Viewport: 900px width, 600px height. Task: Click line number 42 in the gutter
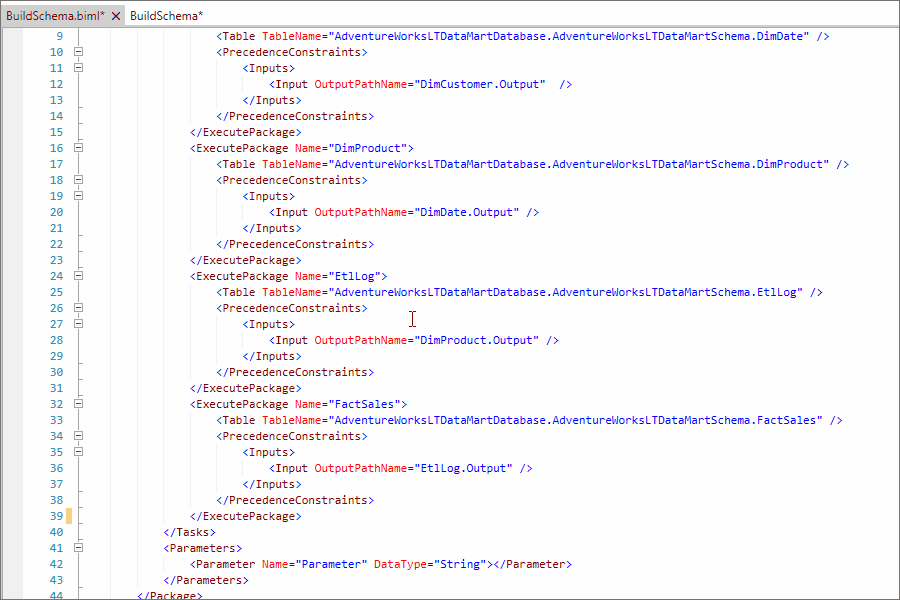(55, 564)
